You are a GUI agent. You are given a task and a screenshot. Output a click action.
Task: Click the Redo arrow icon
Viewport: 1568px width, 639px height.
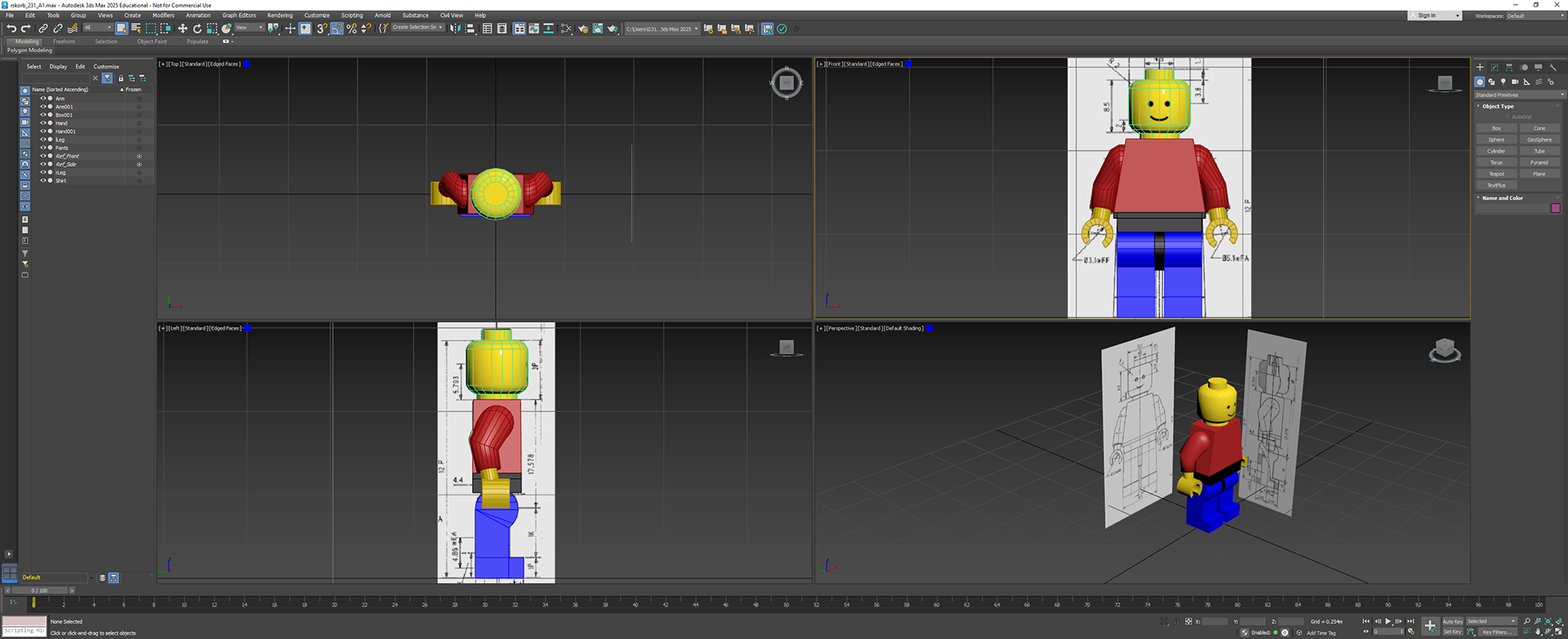25,29
